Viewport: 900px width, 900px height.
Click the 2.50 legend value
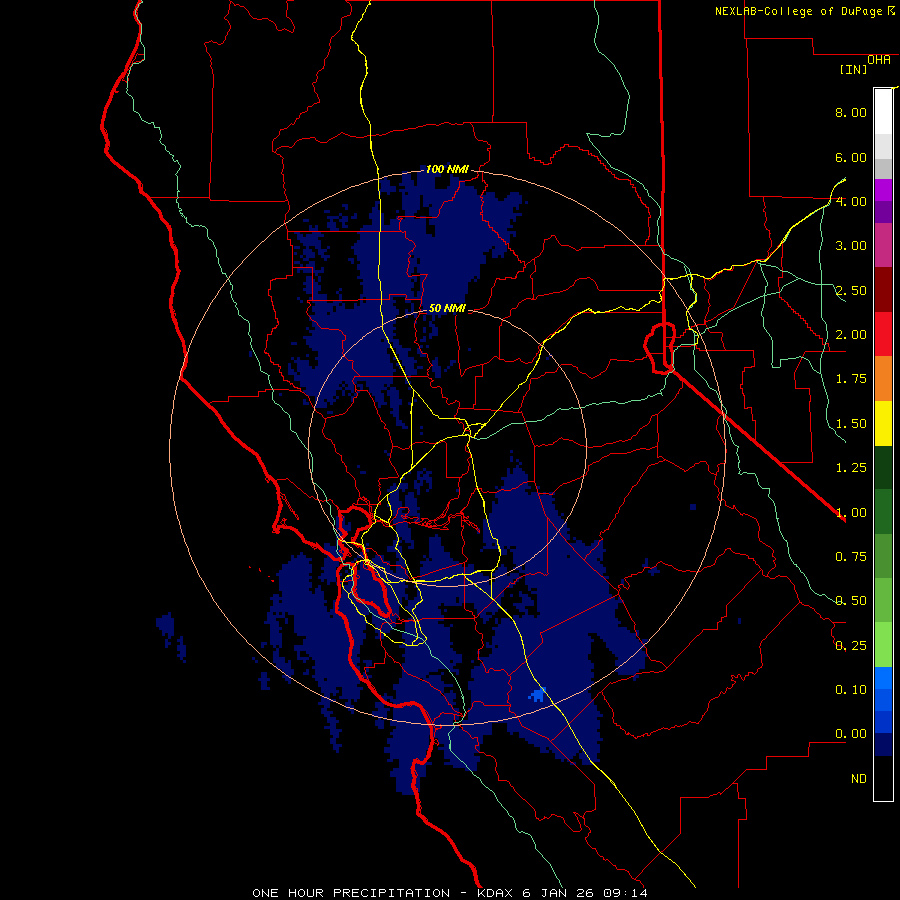pos(851,290)
